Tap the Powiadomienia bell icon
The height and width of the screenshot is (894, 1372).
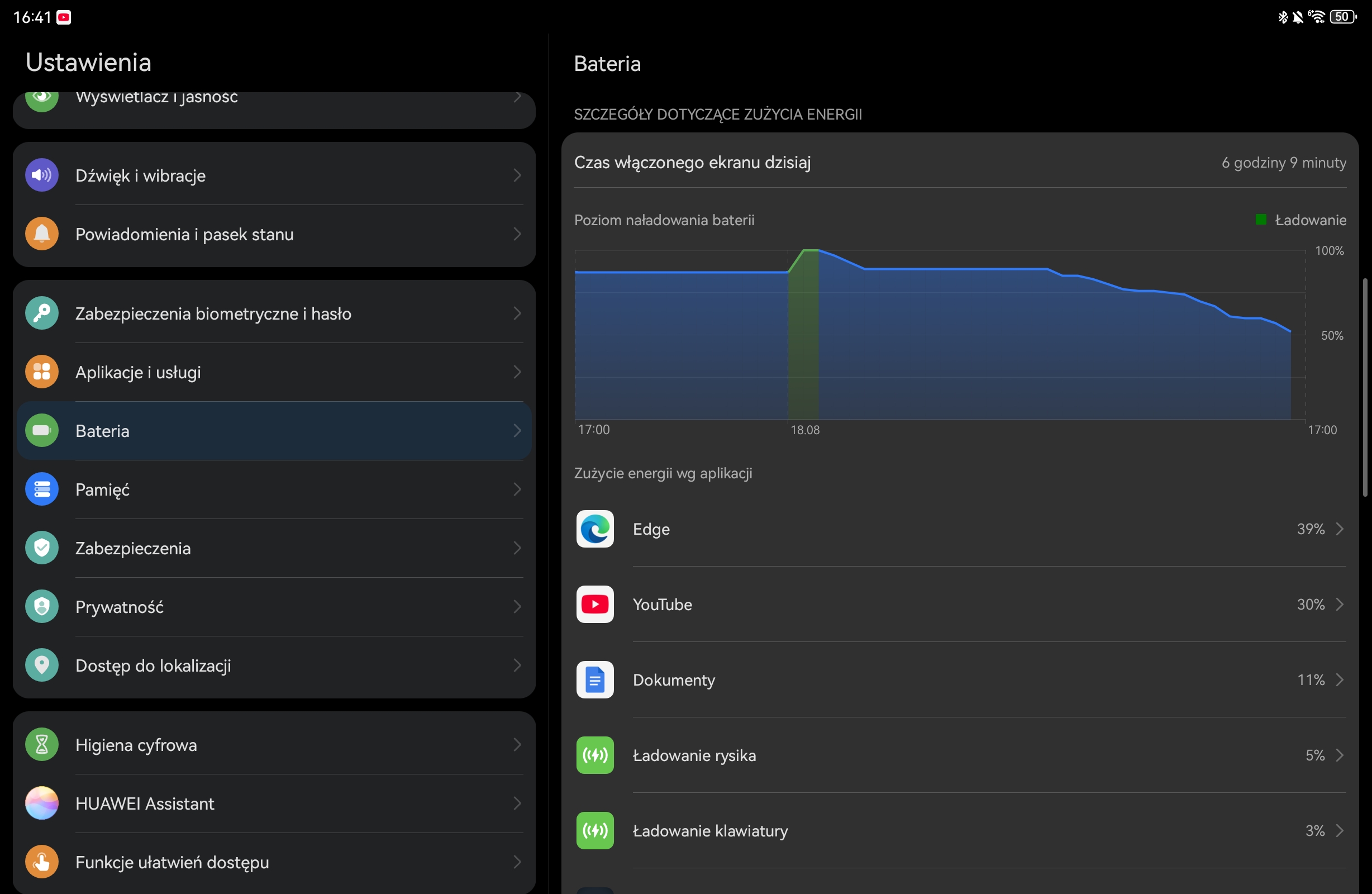coord(41,234)
